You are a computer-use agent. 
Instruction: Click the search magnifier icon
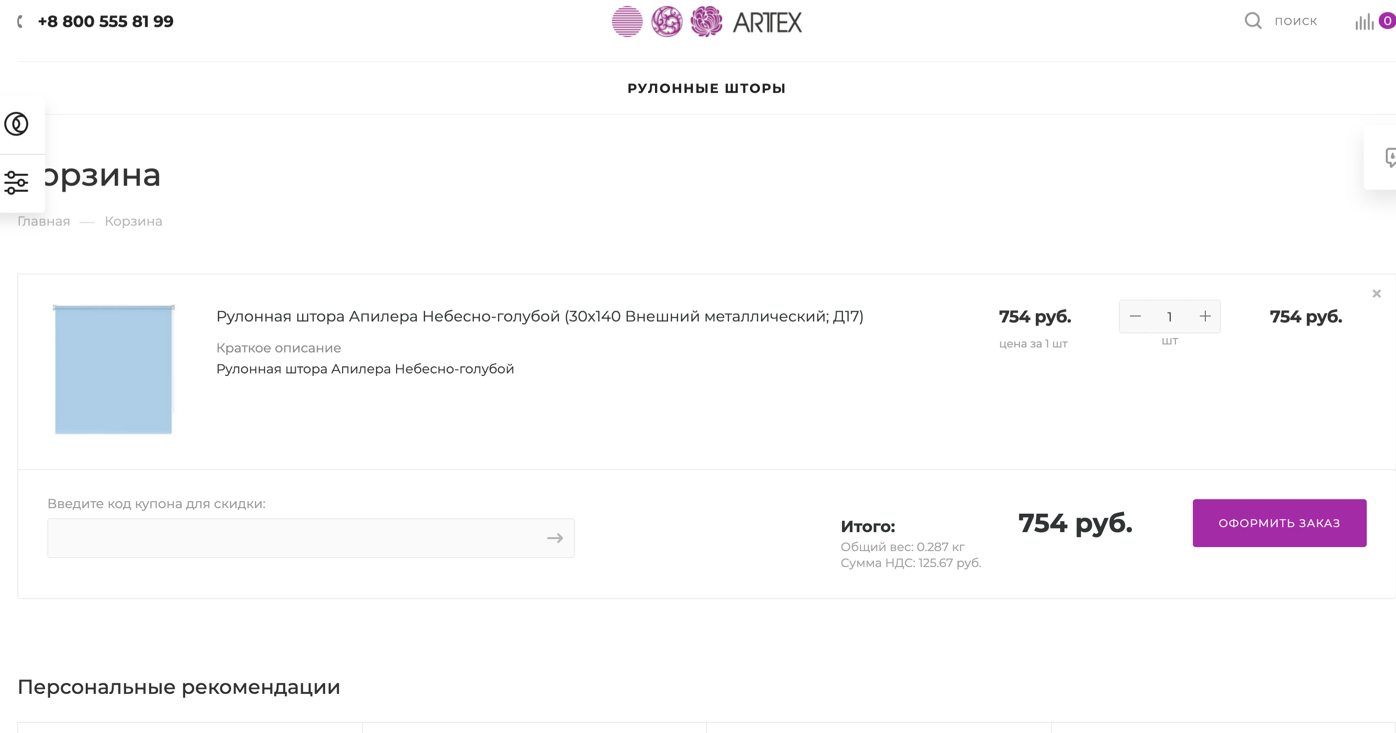tap(1253, 21)
